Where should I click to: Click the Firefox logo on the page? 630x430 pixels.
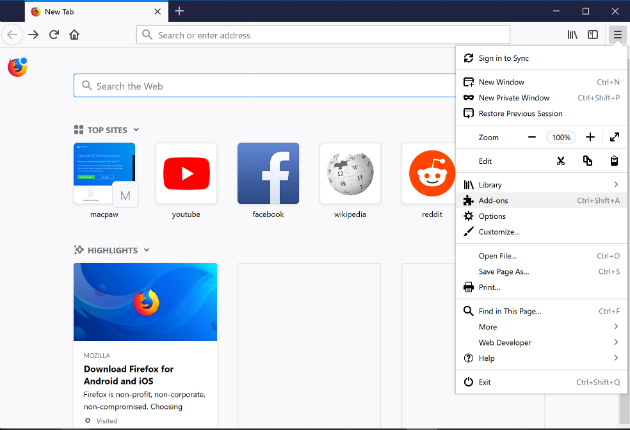17,67
